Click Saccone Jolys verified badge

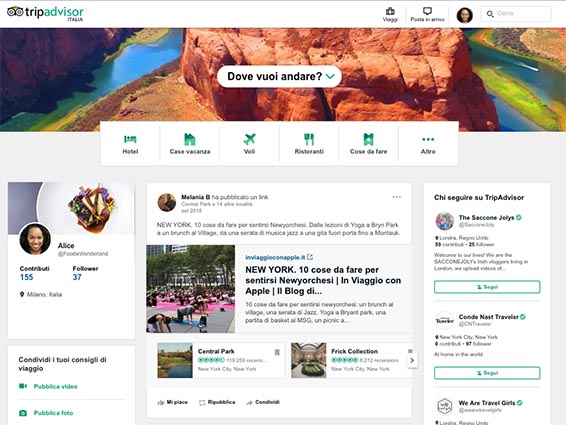point(519,217)
